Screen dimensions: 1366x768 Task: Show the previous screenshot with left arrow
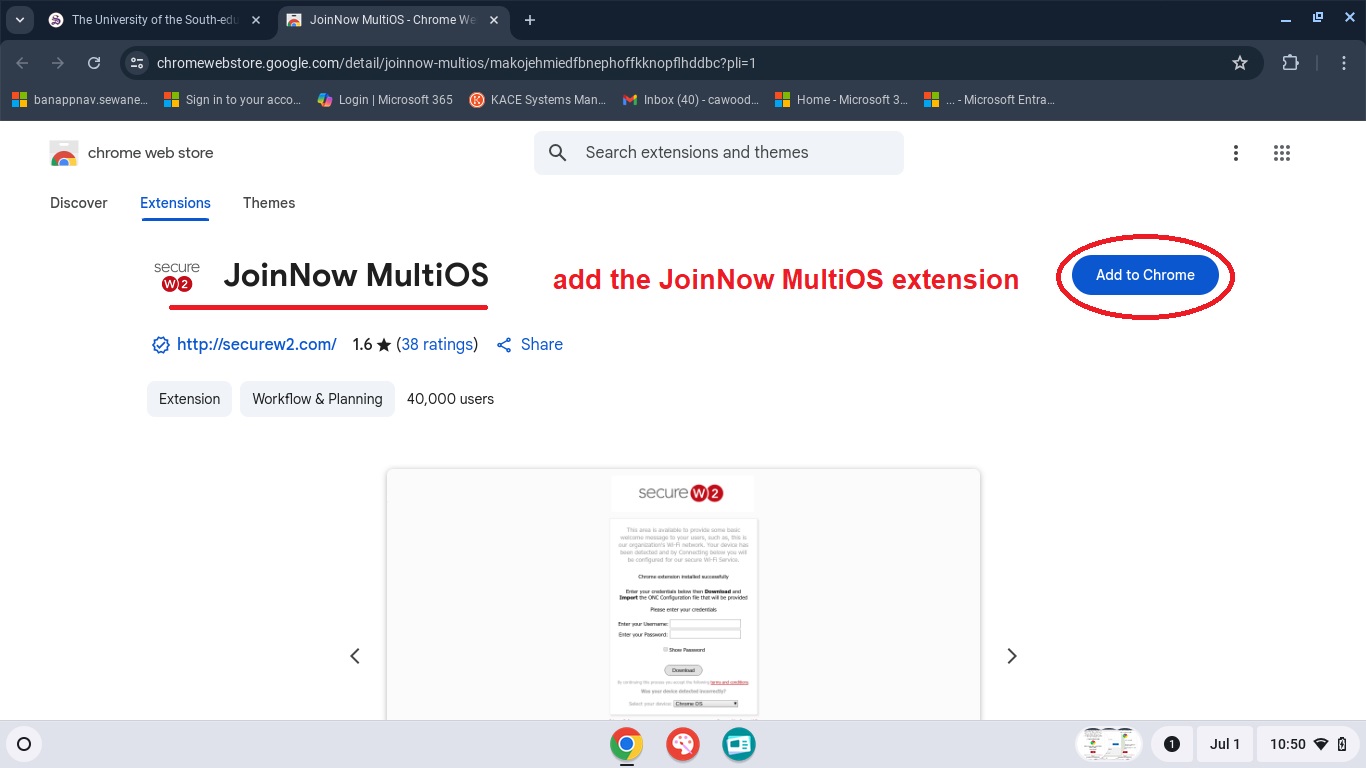(355, 656)
